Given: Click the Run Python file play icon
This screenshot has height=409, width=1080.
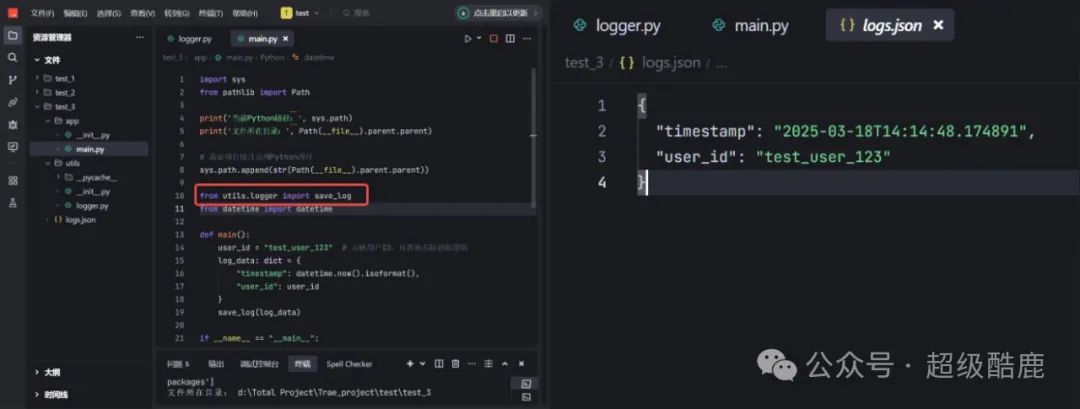Looking at the screenshot, I should coord(467,39).
